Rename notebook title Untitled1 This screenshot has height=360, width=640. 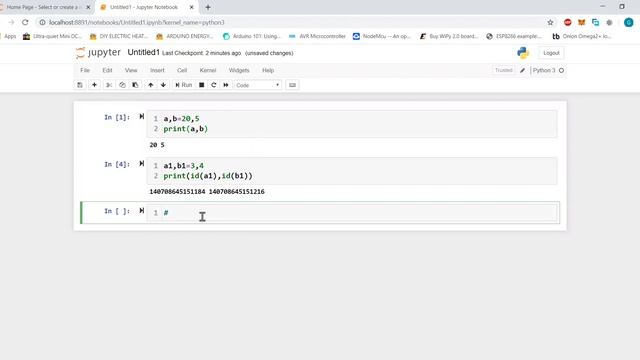pos(143,53)
